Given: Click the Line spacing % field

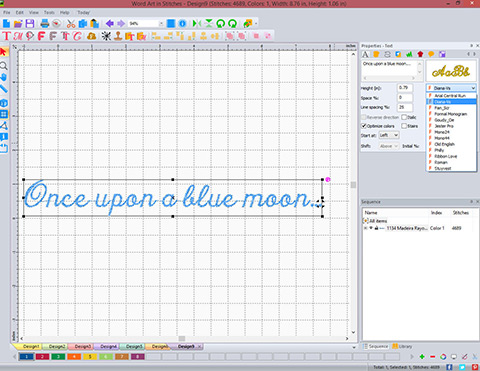Looking at the screenshot, I should (405, 107).
